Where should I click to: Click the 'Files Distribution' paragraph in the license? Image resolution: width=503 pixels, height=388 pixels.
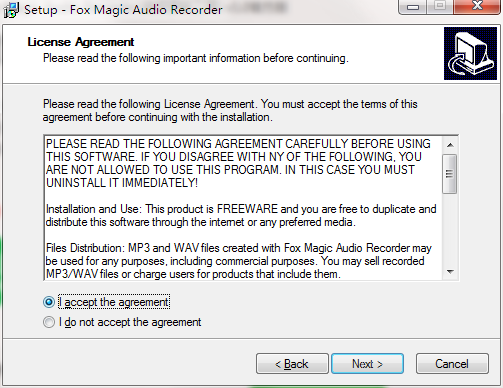[x=239, y=261]
